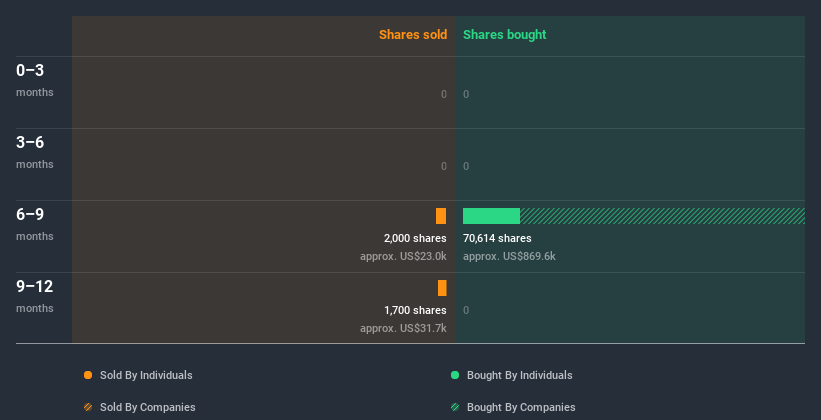Screen dimensions: 821x420
Task: Click the approx. US$23.0k amount
Action: (403, 257)
